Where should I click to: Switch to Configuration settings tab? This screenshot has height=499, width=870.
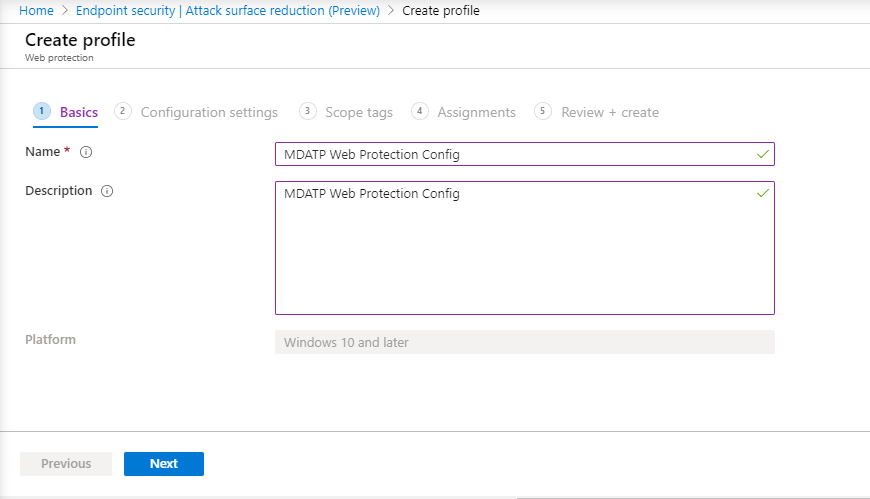point(209,112)
